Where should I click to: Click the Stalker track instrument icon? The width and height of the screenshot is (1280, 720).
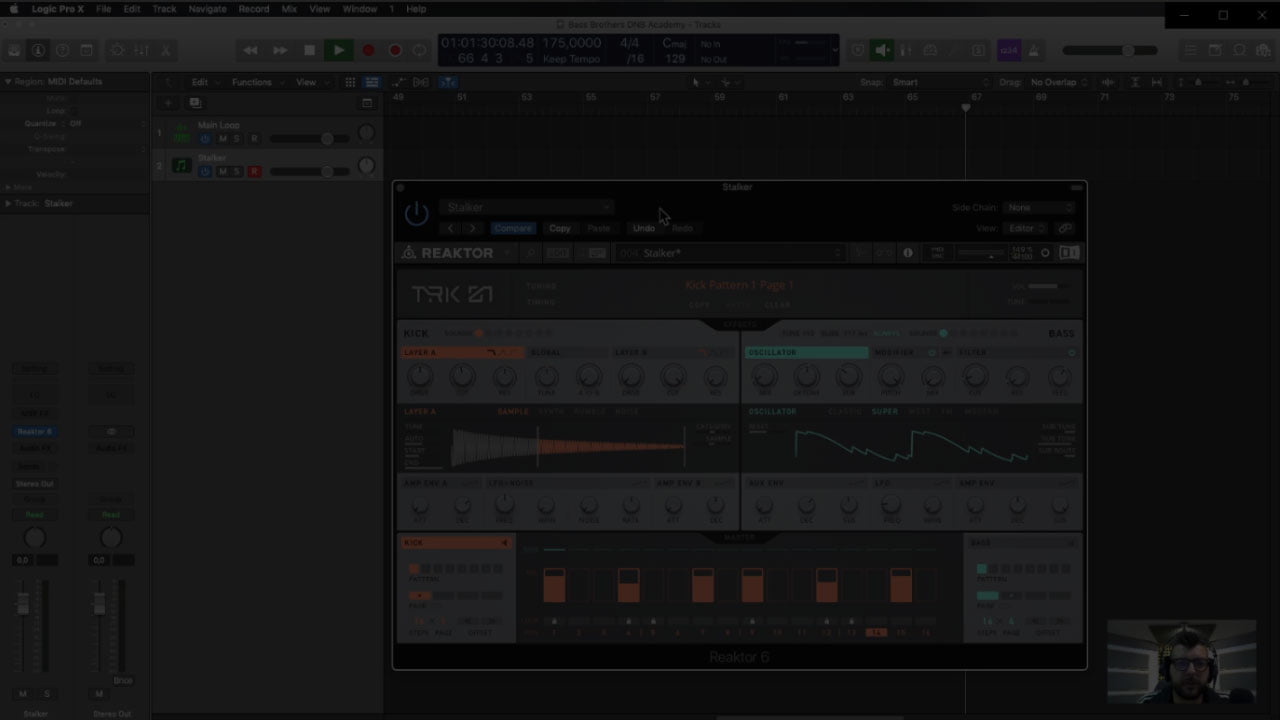(x=181, y=165)
